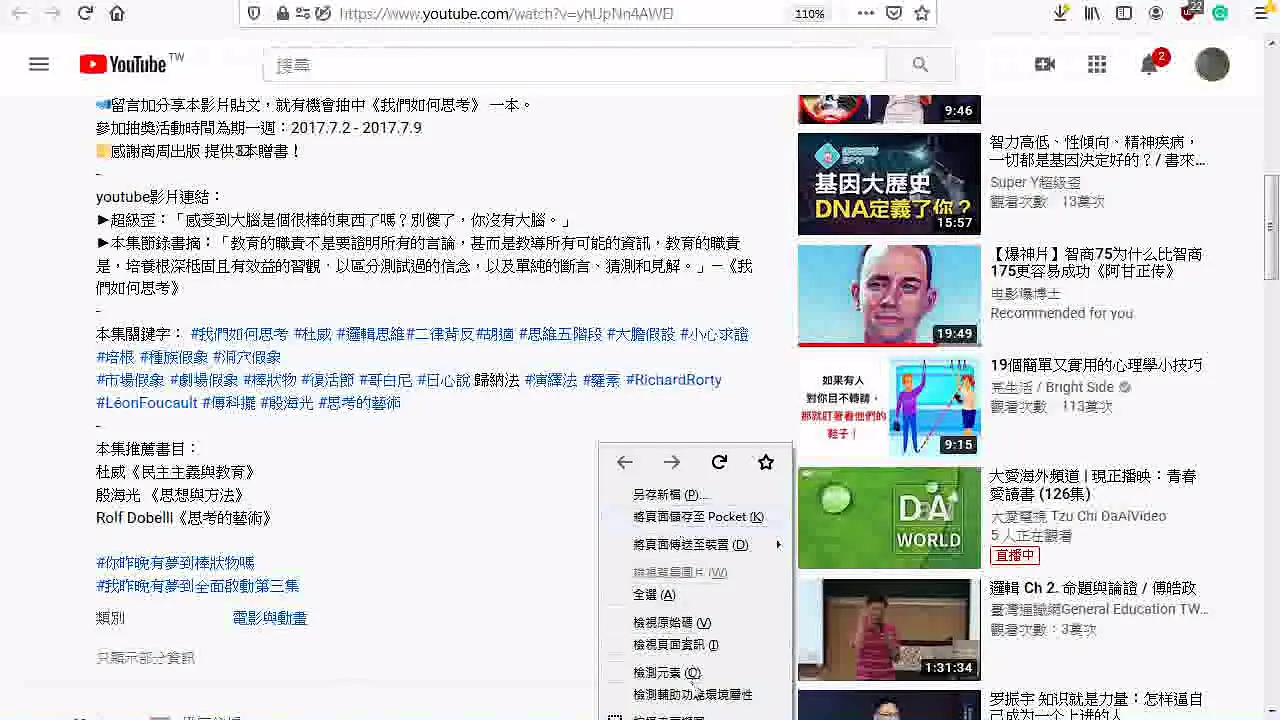The width and height of the screenshot is (1280, 720).
Task: Open #你昨晚有夢到棒狀物嗎 hashtag link
Action: pos(175,563)
